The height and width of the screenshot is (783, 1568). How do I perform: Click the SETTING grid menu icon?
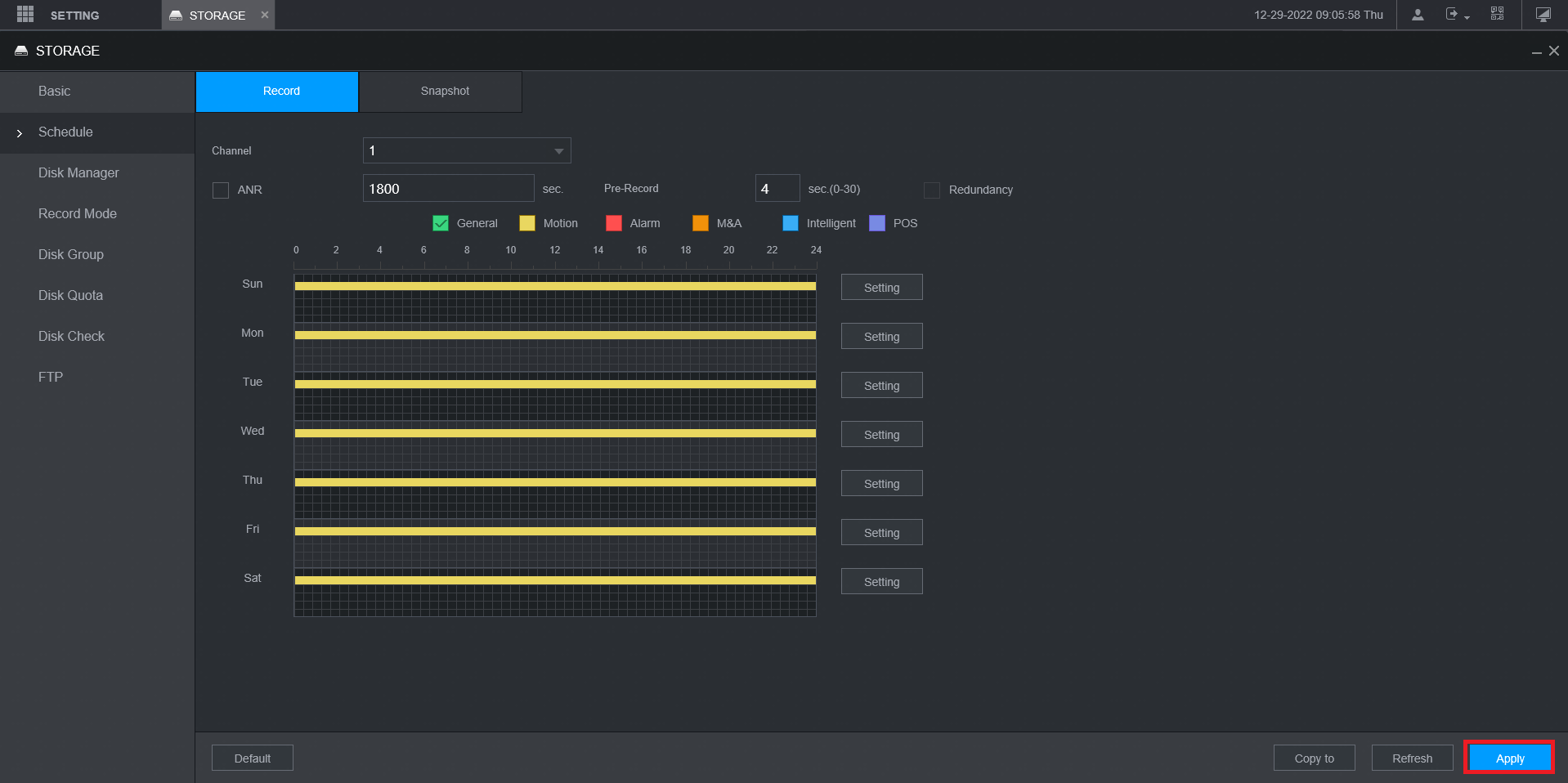25,15
